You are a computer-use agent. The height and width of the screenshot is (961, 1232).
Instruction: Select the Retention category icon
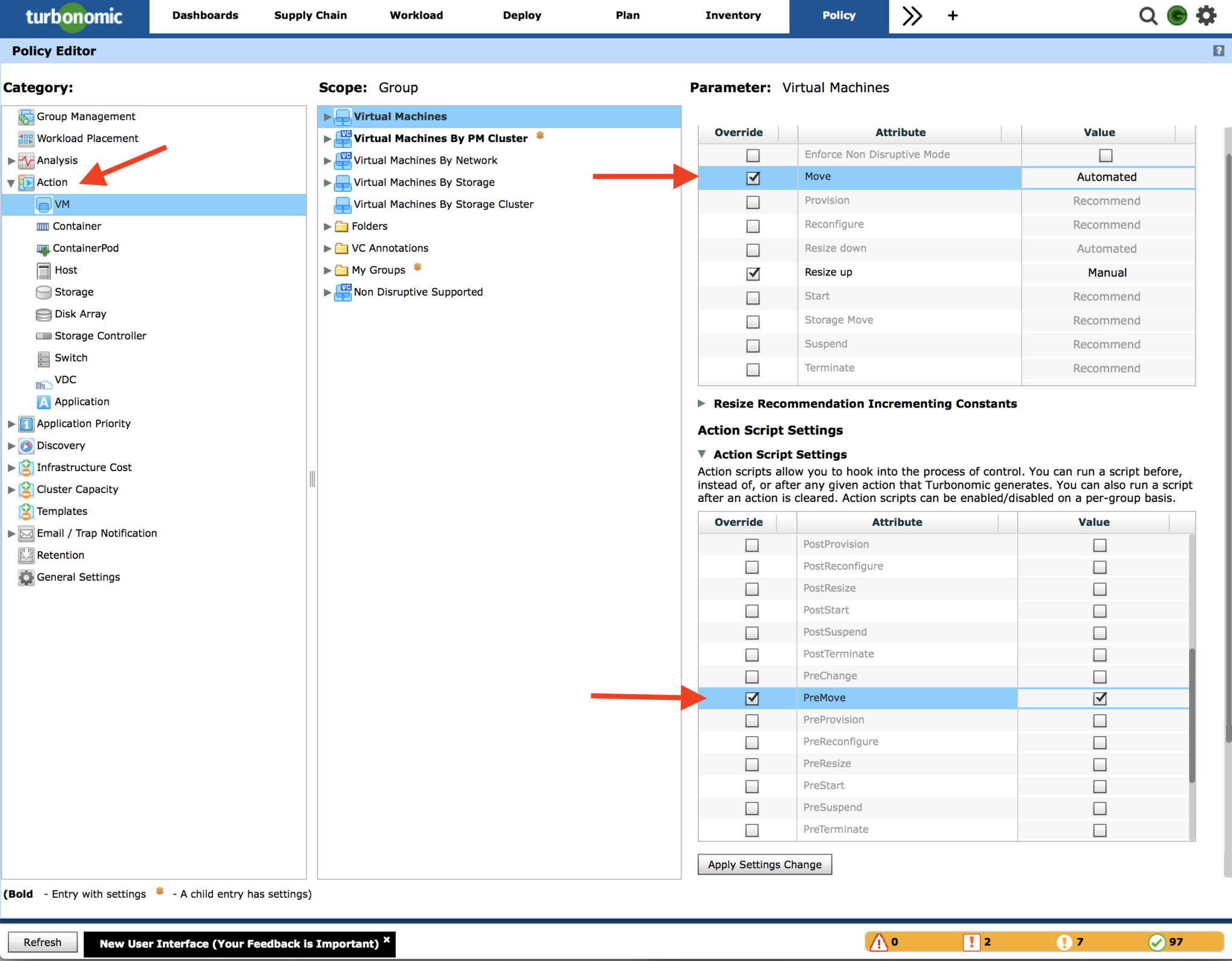[x=26, y=555]
